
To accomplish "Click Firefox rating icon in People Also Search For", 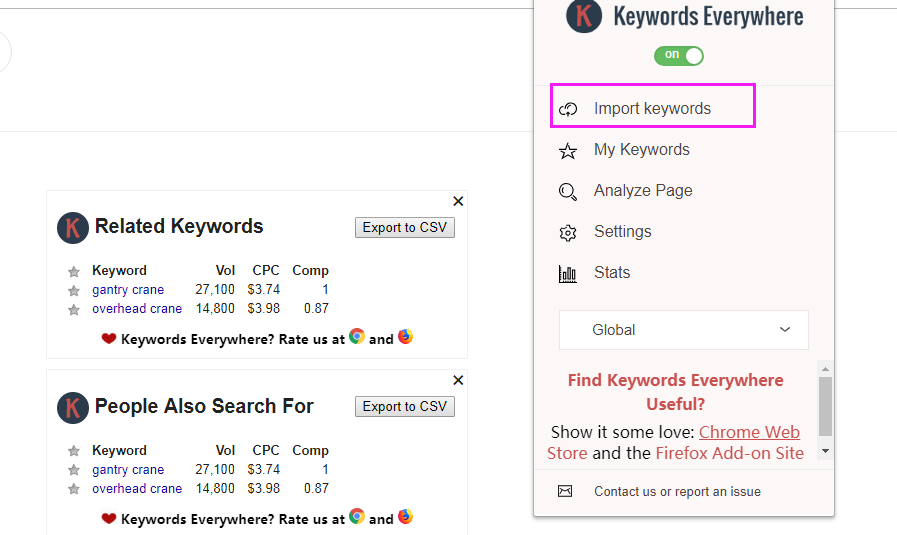I will (406, 516).
